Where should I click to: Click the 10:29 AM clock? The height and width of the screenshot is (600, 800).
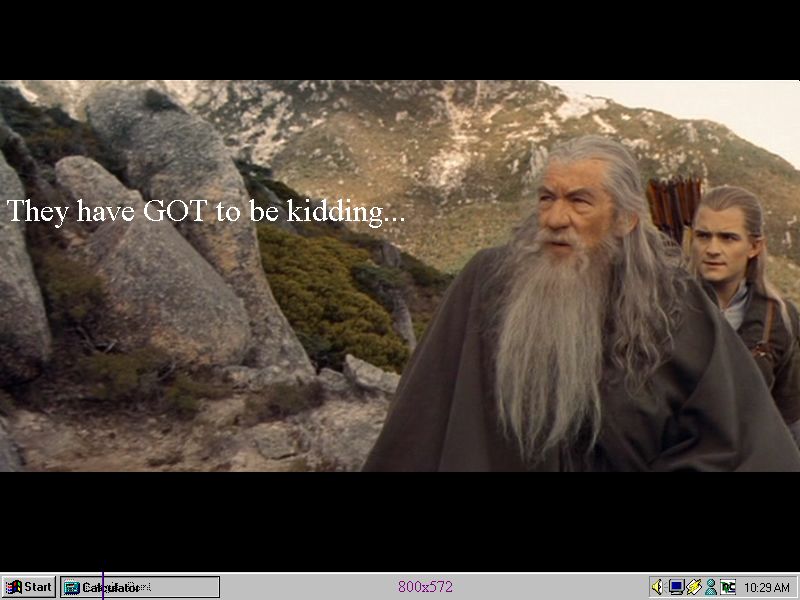tap(767, 587)
